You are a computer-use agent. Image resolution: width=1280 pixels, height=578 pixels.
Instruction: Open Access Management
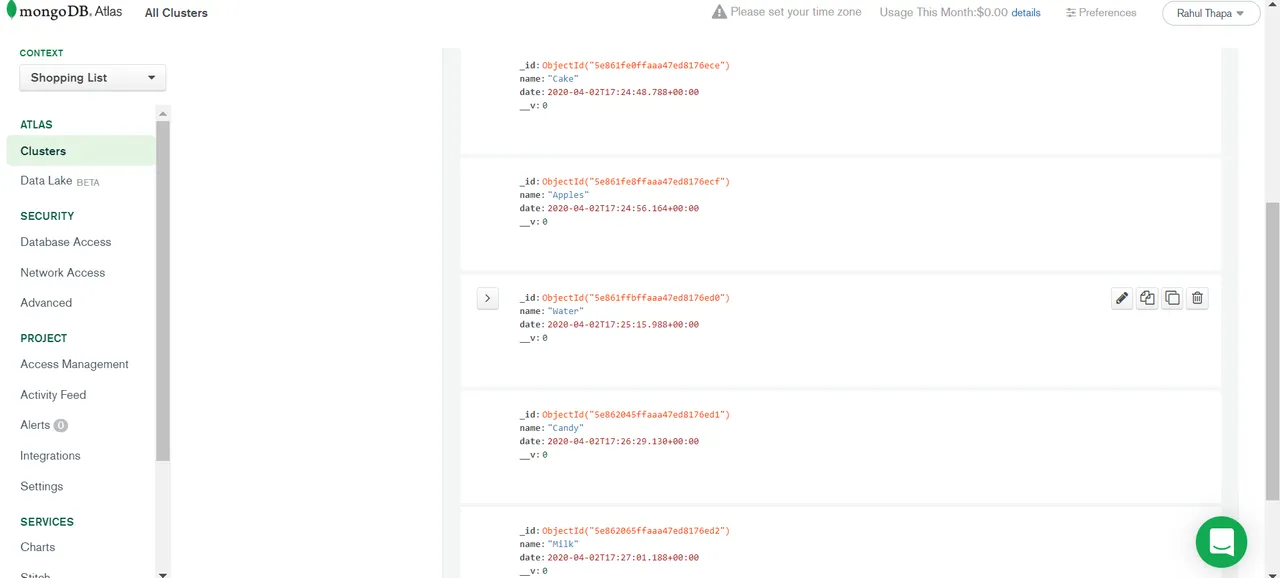[75, 364]
